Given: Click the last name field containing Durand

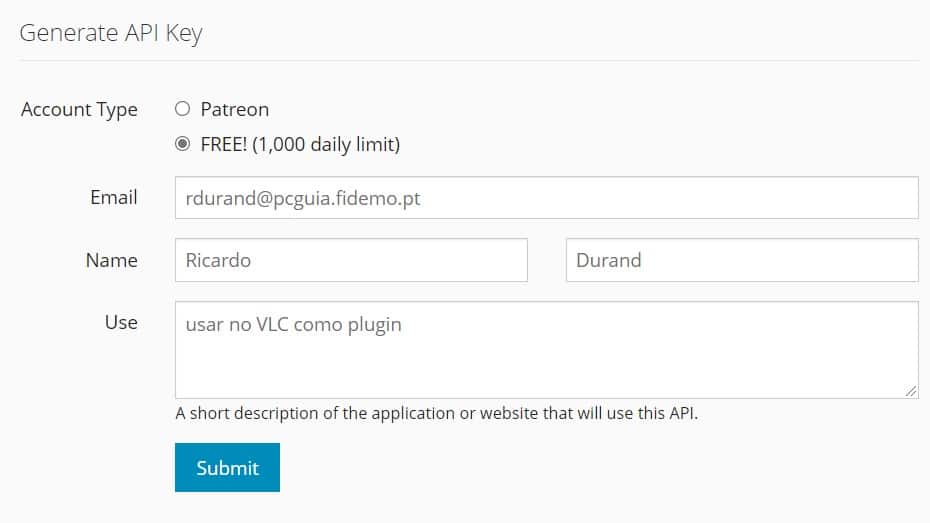Looking at the screenshot, I should pyautogui.click(x=742, y=260).
